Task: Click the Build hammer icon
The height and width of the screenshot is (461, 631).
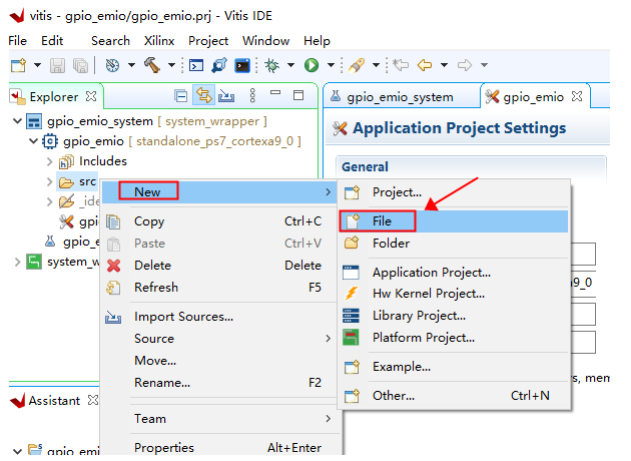Action: tap(153, 65)
